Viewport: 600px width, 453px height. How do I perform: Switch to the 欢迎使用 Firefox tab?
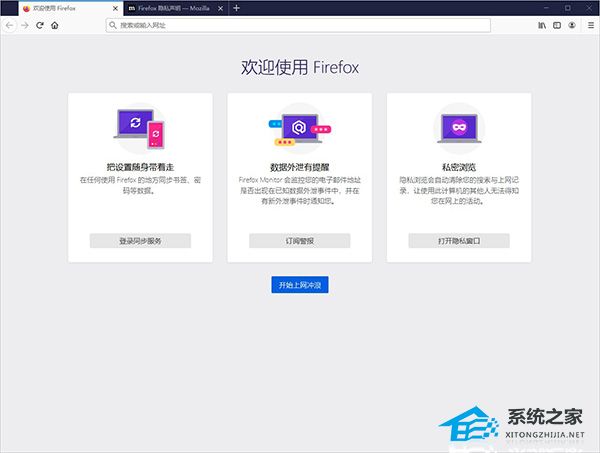click(71, 8)
